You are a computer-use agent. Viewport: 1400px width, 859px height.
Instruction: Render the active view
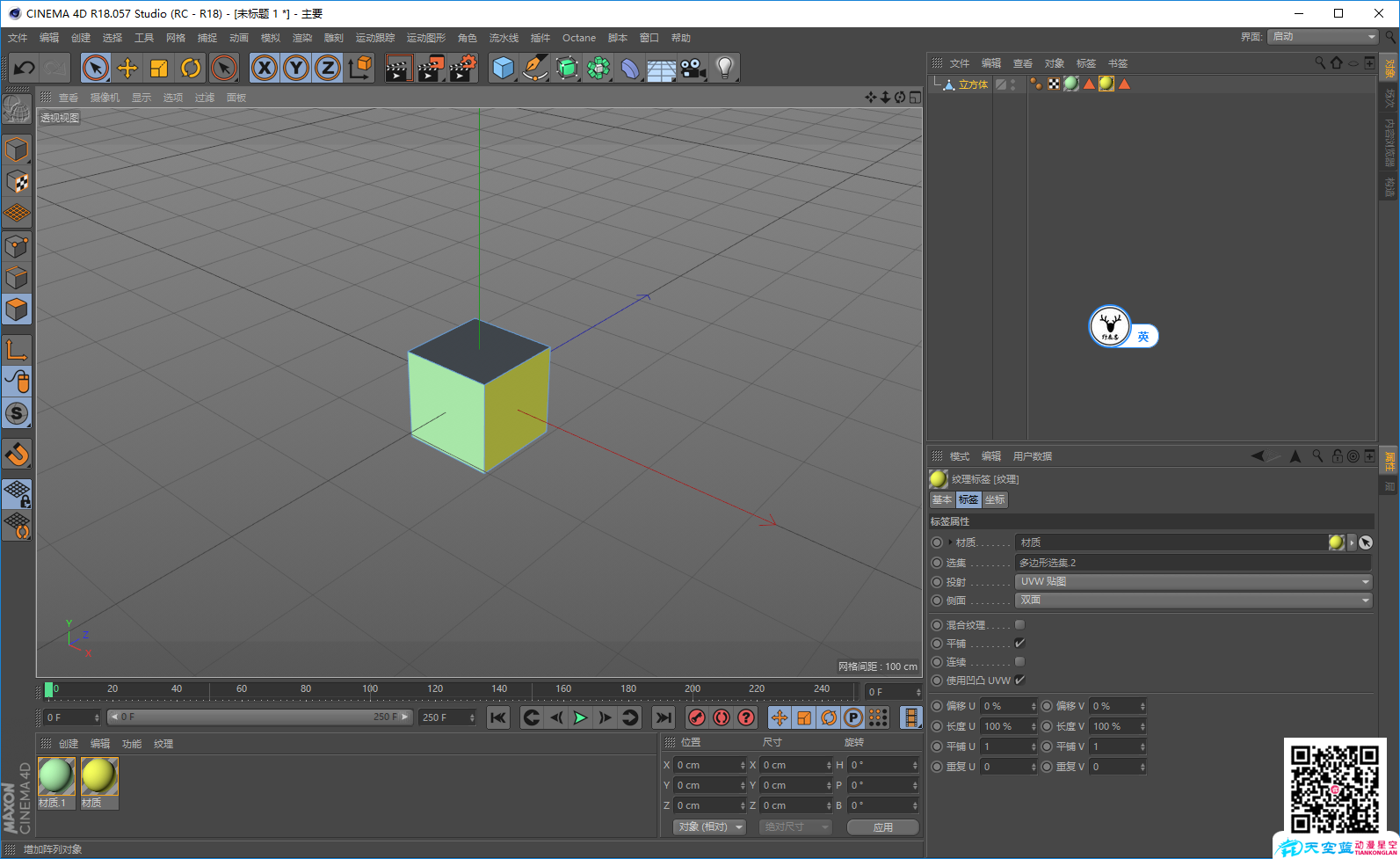pos(399,68)
